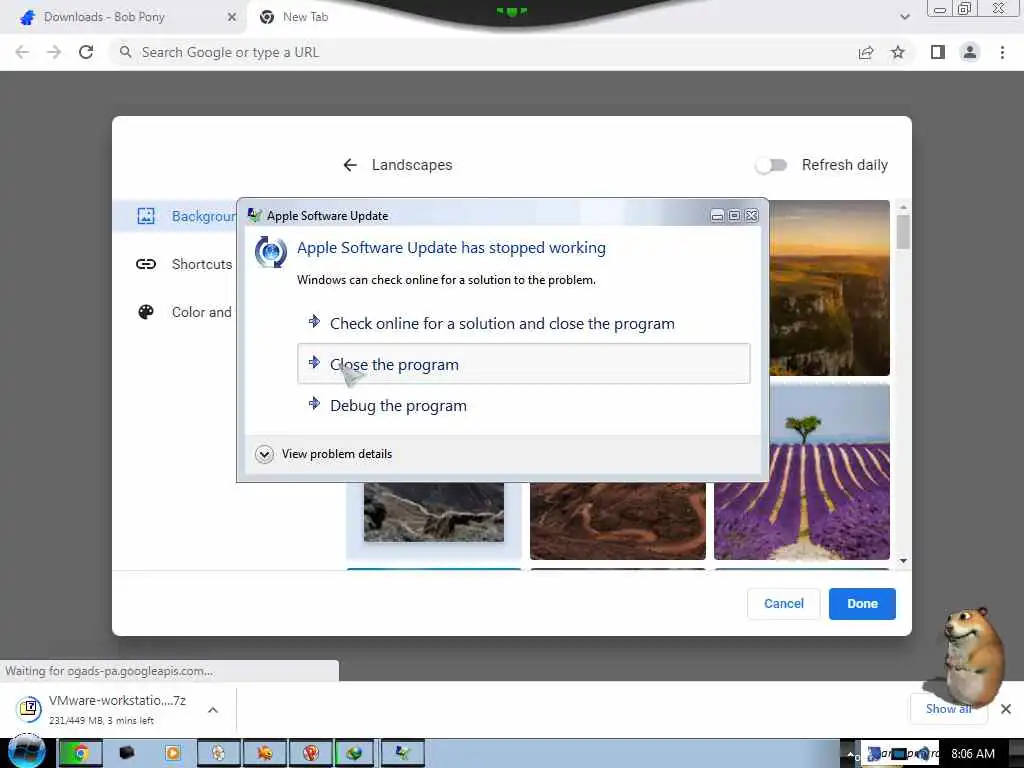Close the downloads bar
1024x768 pixels.
pos(1006,709)
